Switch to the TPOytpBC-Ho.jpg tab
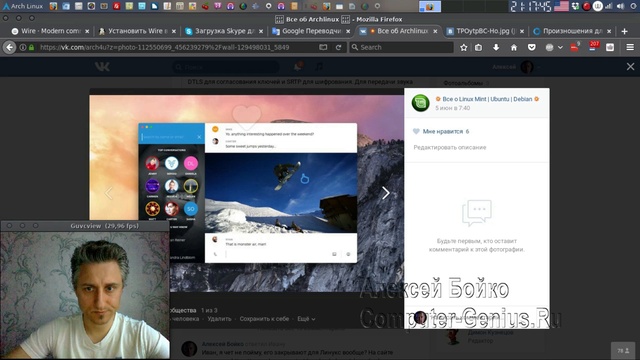Image resolution: width=640 pixels, height=360 pixels. [x=485, y=31]
